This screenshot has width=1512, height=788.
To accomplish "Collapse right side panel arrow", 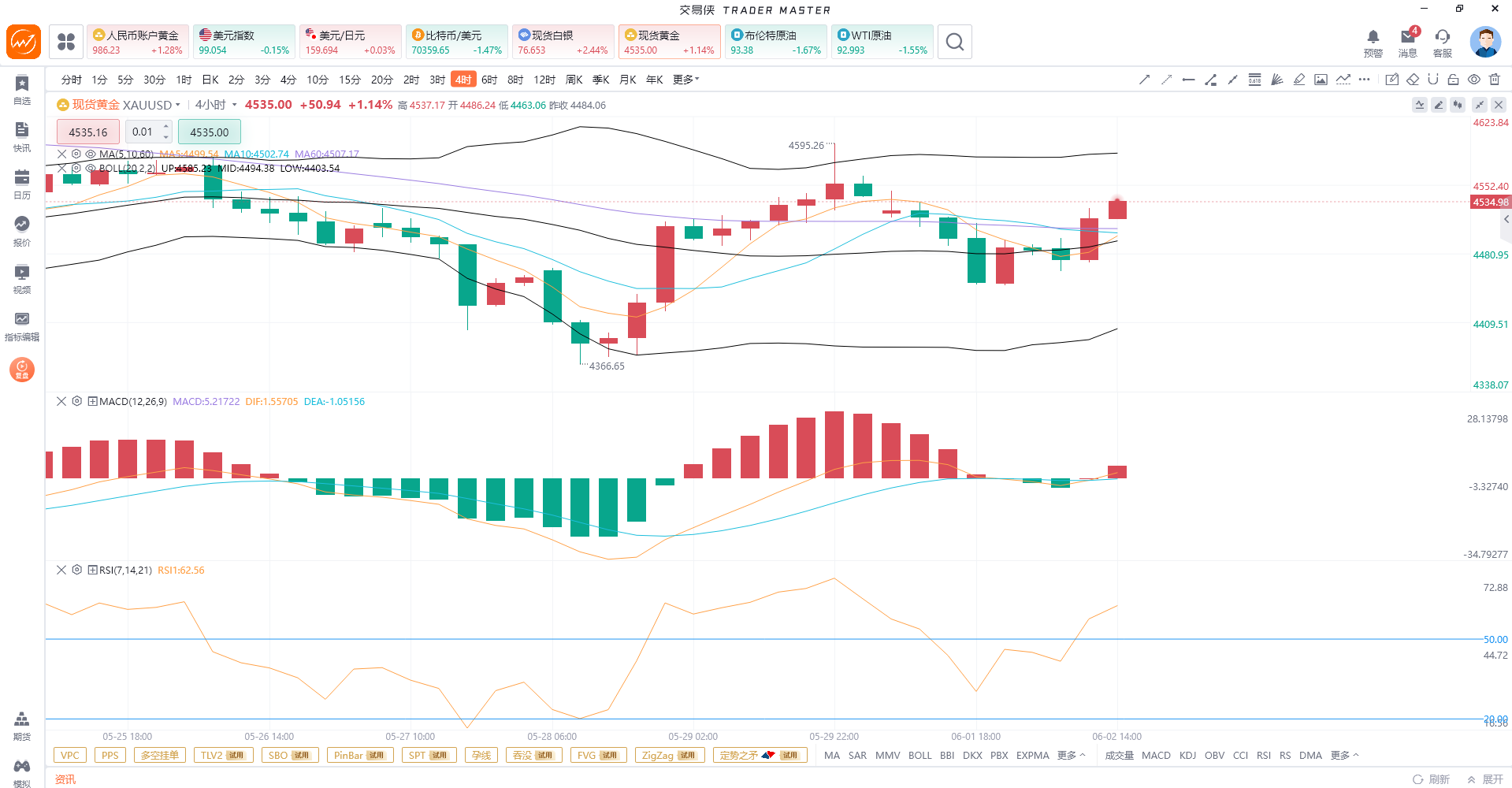I will pyautogui.click(x=1506, y=220).
